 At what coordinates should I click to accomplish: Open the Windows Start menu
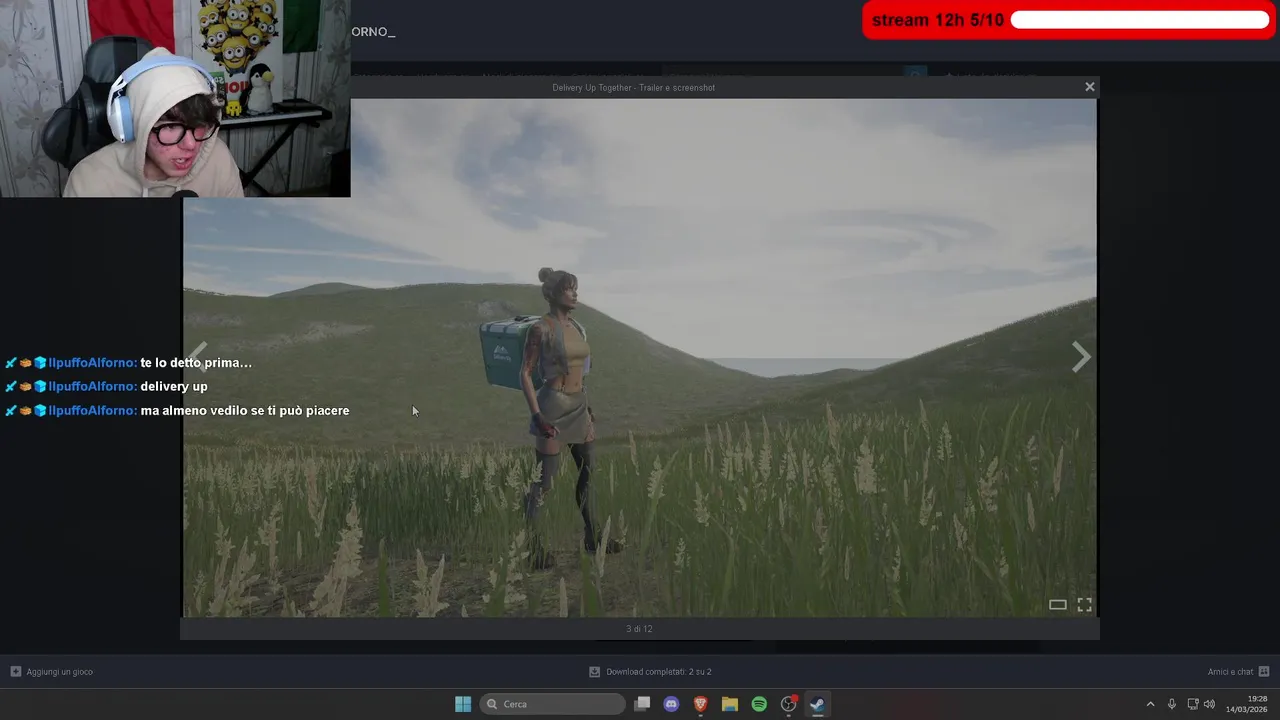463,704
